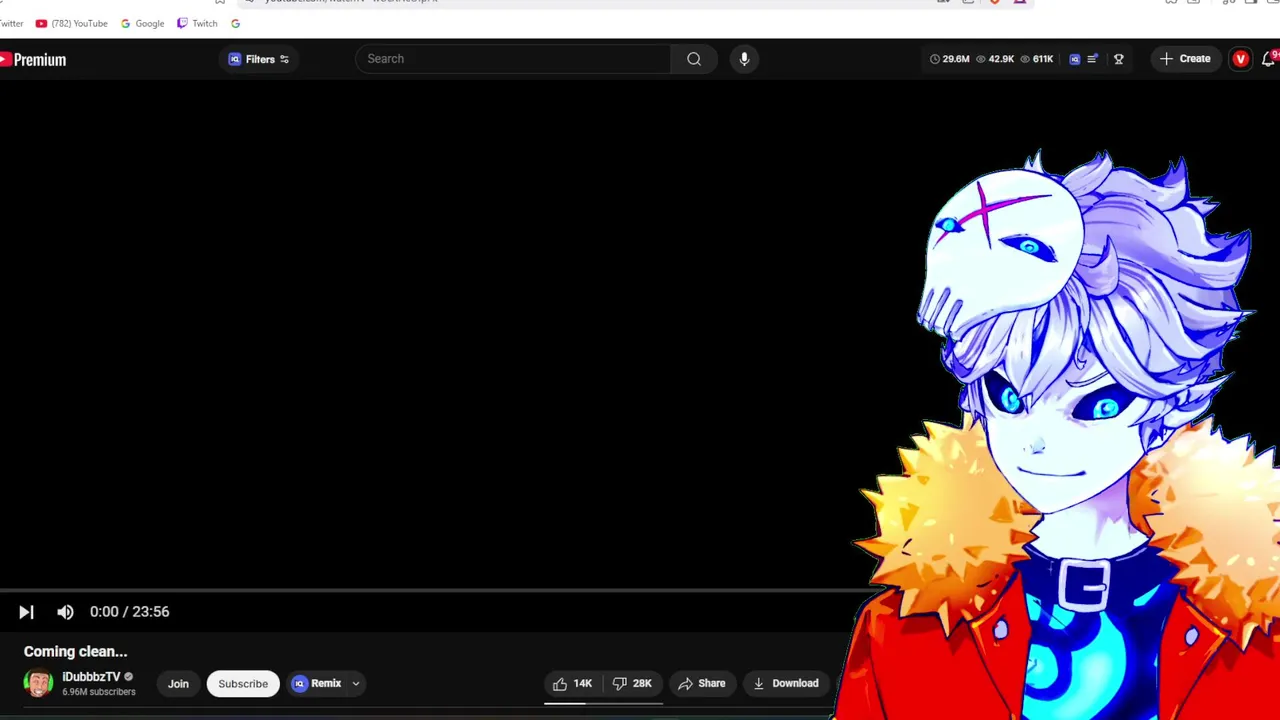Open the account avatar menu

1241,59
